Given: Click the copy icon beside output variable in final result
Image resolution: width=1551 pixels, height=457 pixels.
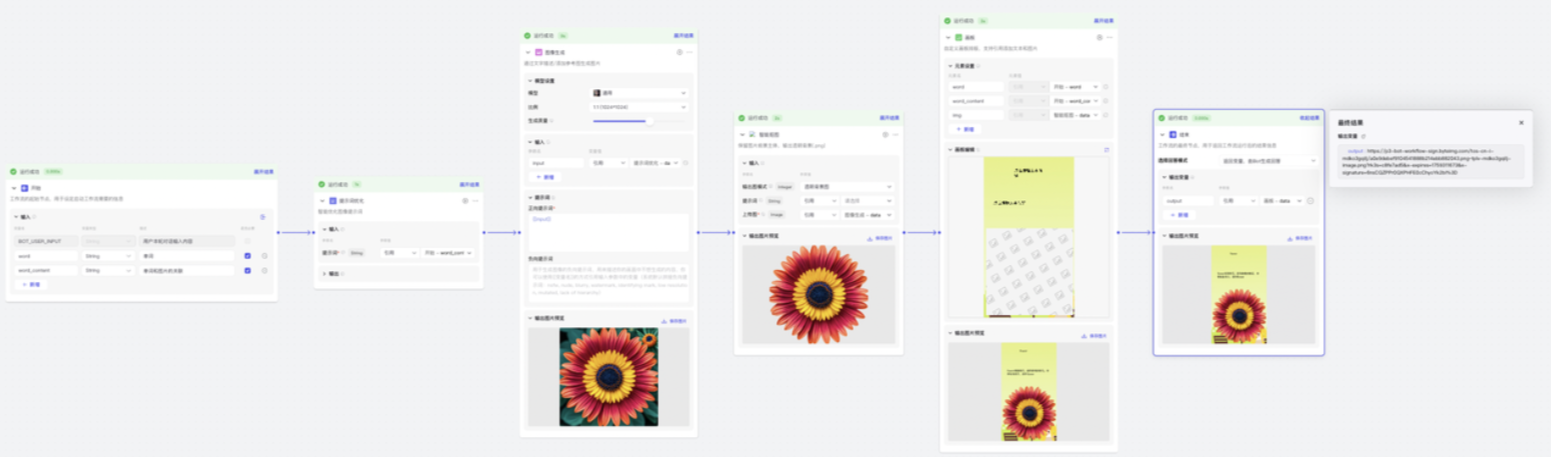Looking at the screenshot, I should pyautogui.click(x=1363, y=136).
